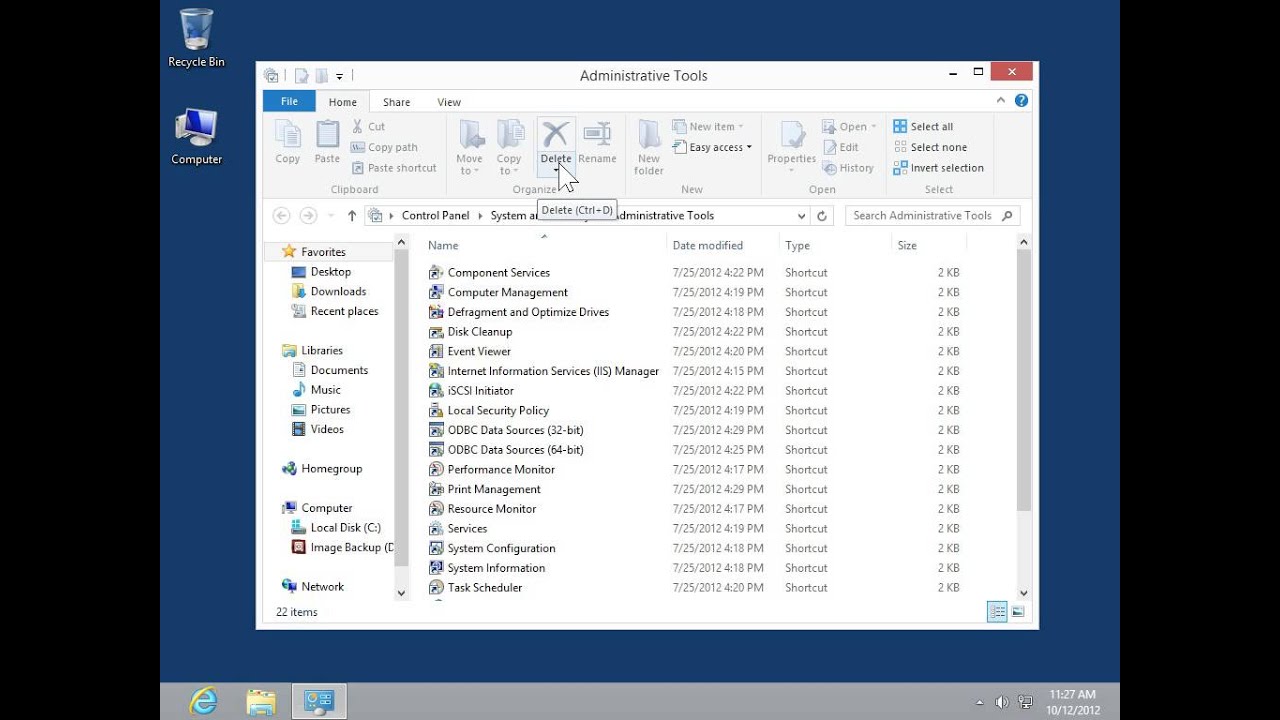
Task: Sort by the Type column header
Action: 797,245
